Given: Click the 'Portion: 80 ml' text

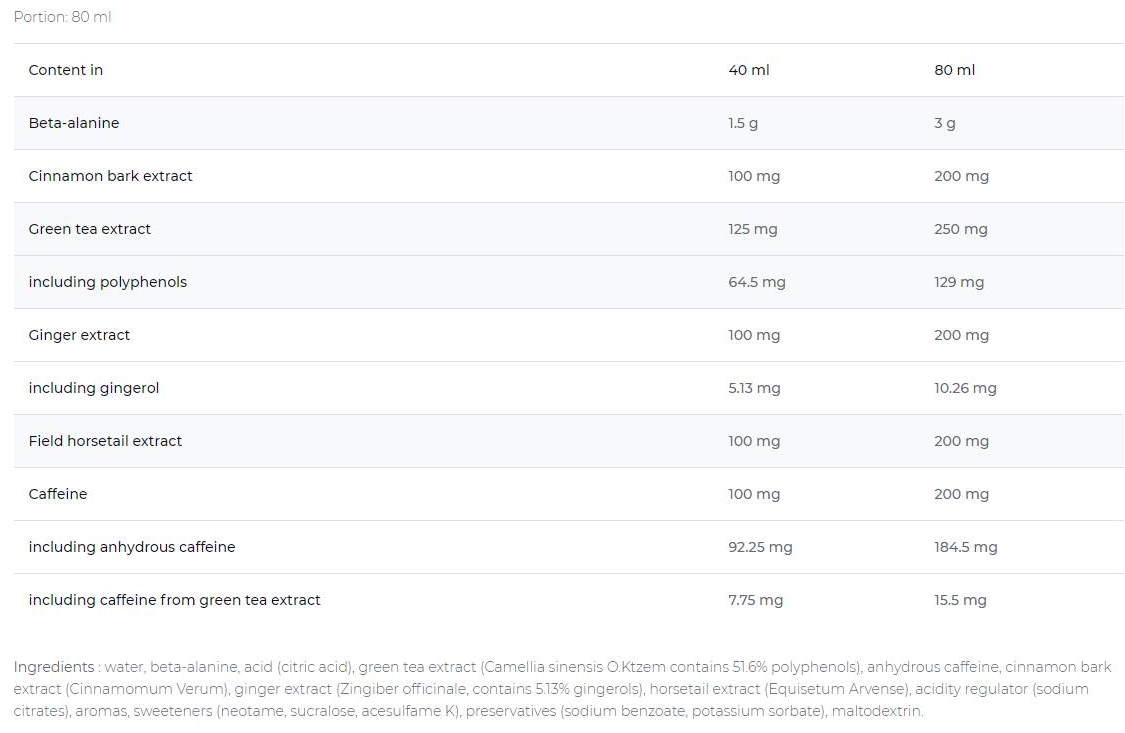Looking at the screenshot, I should [x=62, y=16].
